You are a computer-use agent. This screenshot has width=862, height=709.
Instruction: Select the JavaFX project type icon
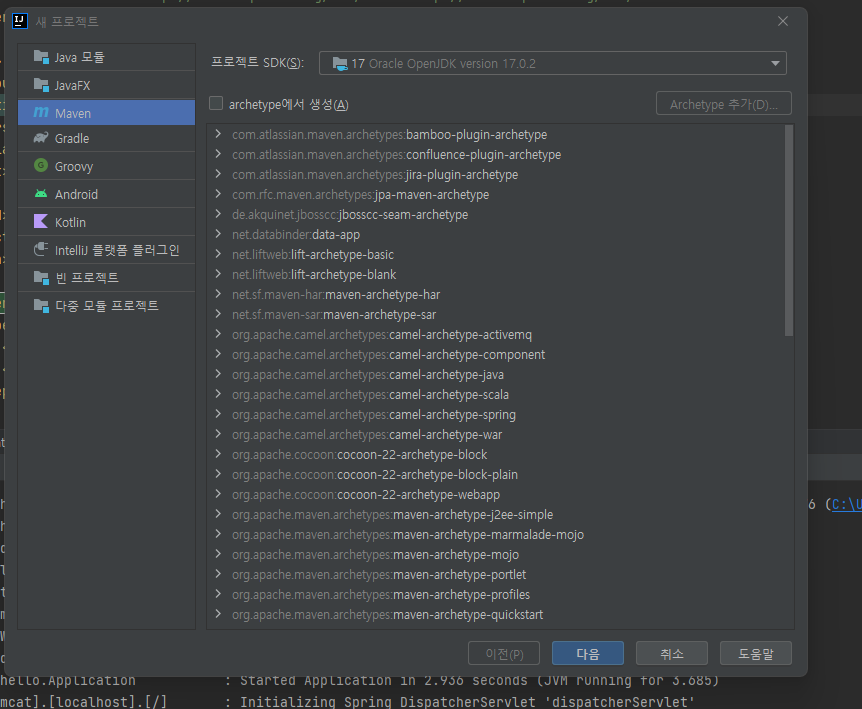point(41,85)
